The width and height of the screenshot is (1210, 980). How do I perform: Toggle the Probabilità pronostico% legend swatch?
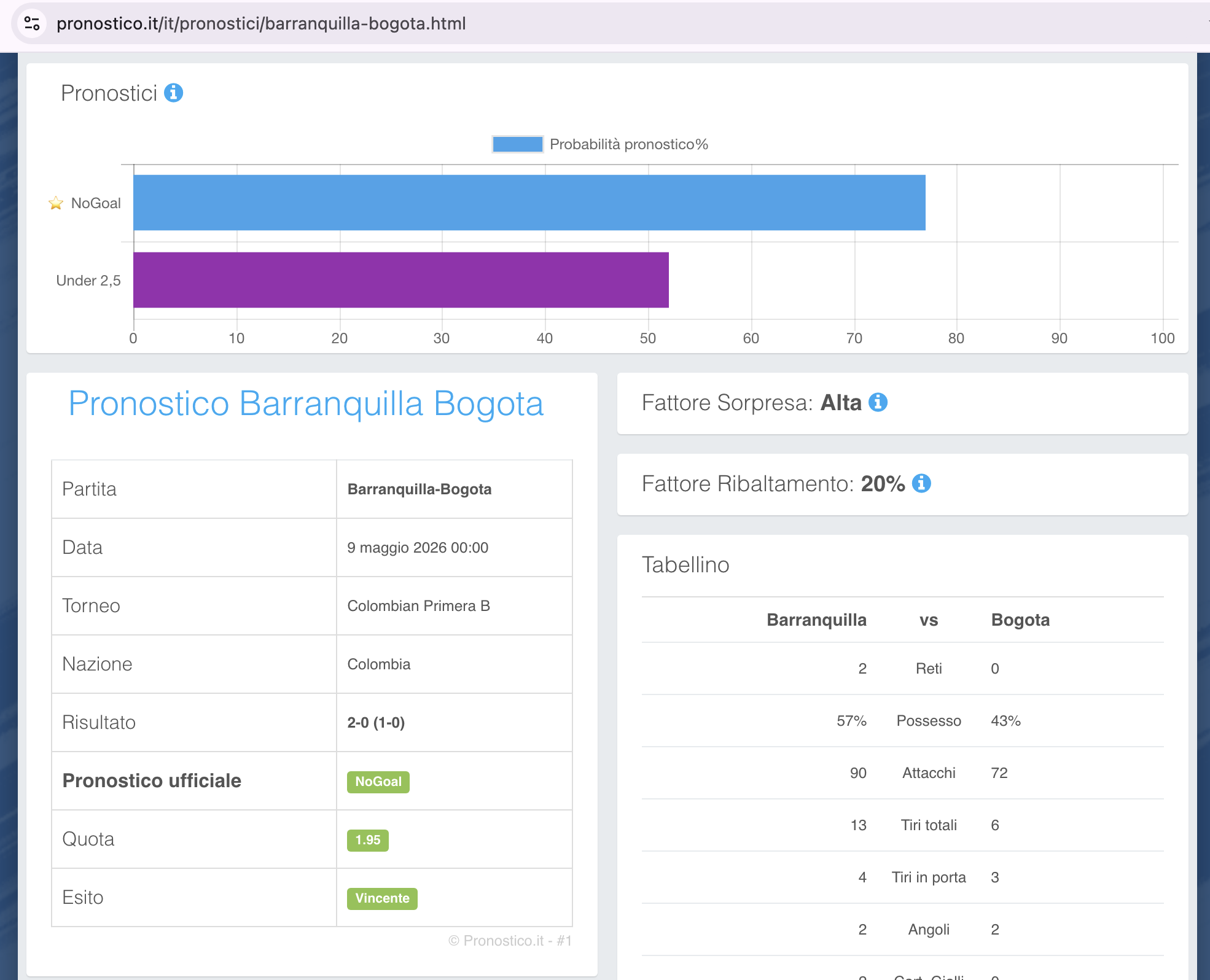pyautogui.click(x=518, y=144)
